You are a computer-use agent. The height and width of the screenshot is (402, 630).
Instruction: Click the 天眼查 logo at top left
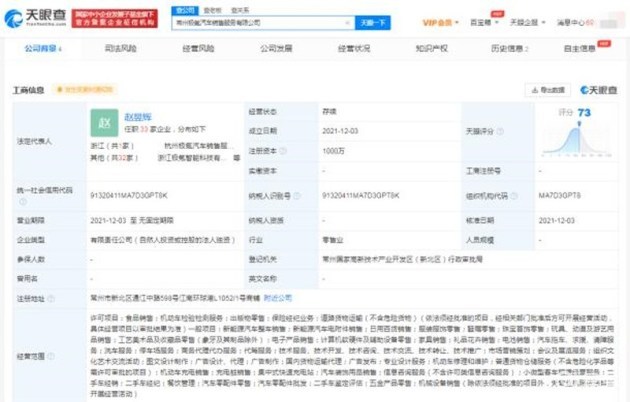click(x=35, y=18)
